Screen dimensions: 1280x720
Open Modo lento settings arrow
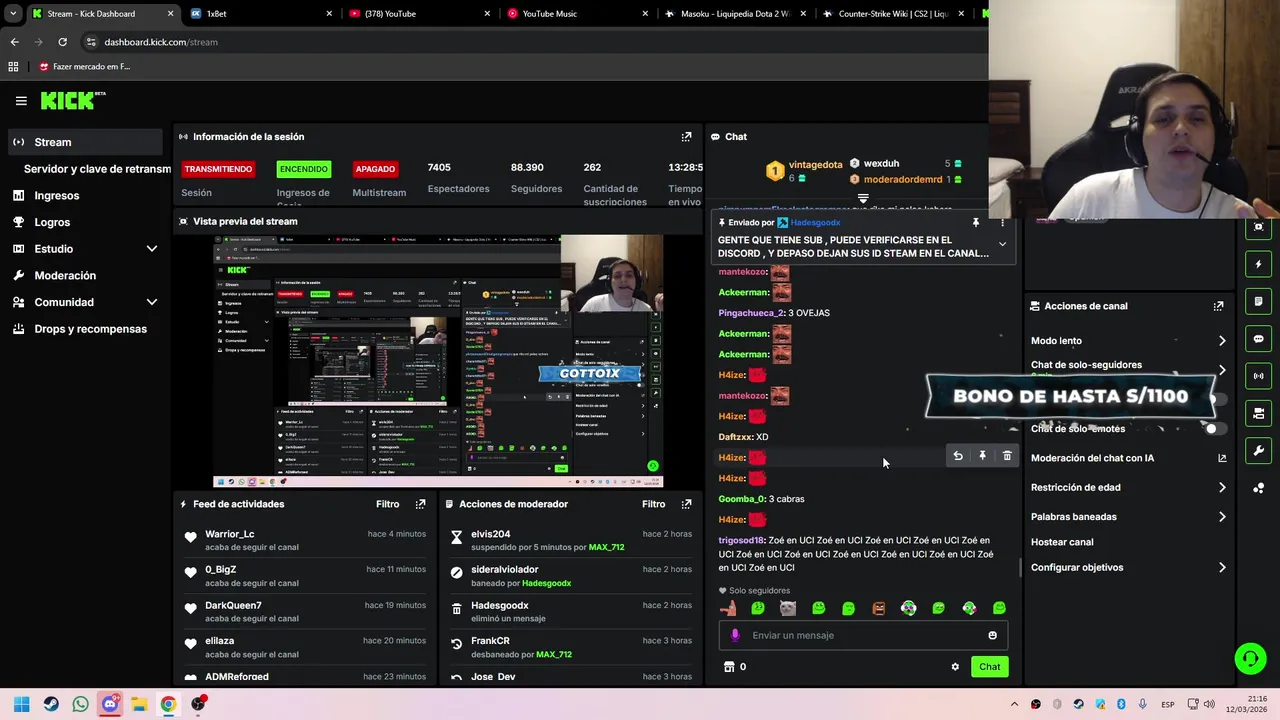point(1222,341)
